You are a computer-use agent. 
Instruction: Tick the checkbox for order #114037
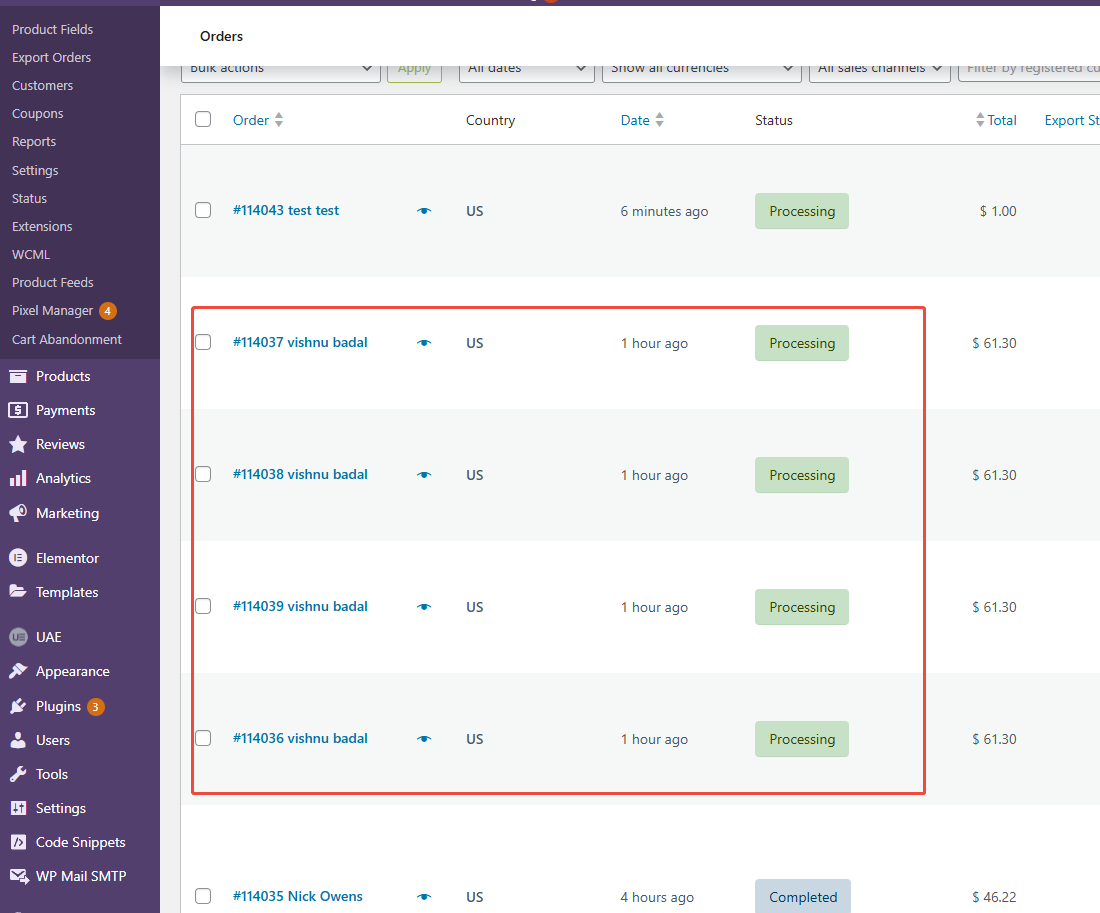pos(203,342)
